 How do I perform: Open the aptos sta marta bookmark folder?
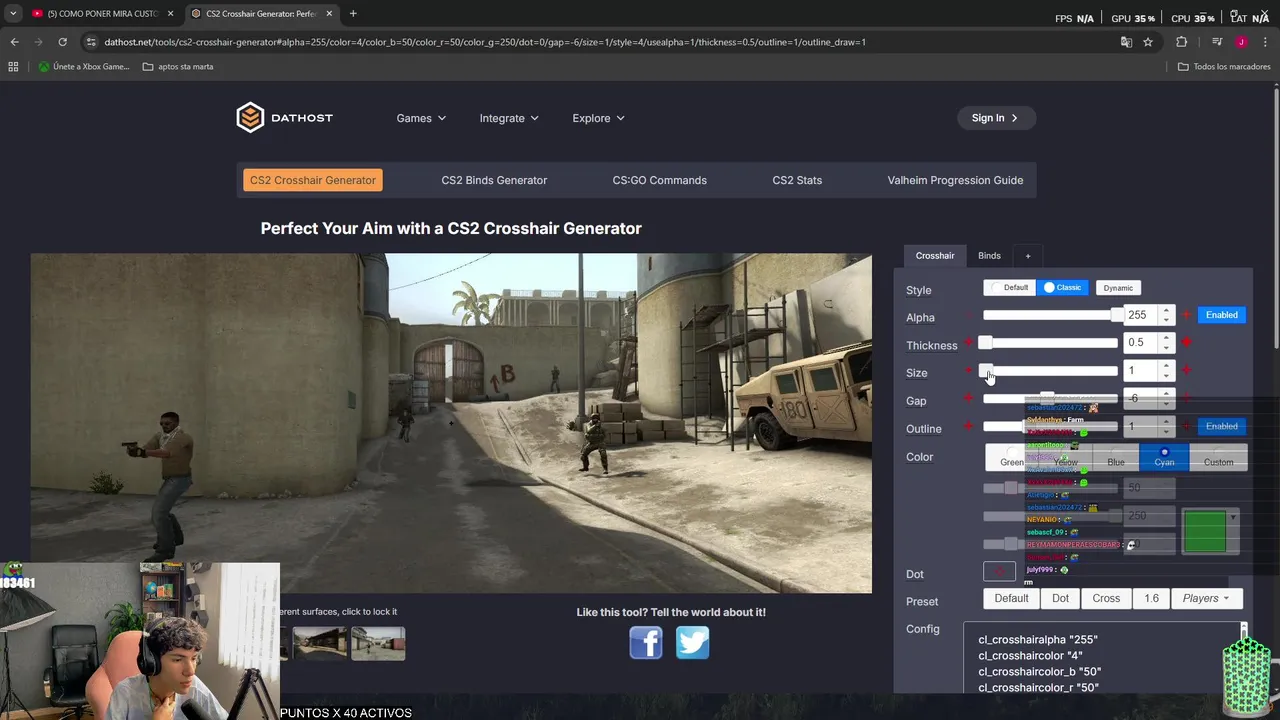click(x=178, y=66)
